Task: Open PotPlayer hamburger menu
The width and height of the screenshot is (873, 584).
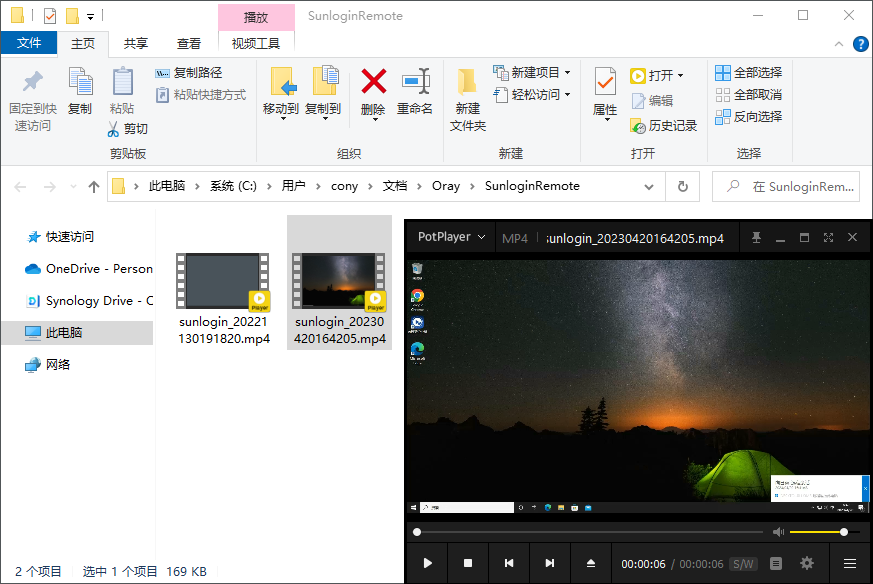Action: [x=850, y=563]
